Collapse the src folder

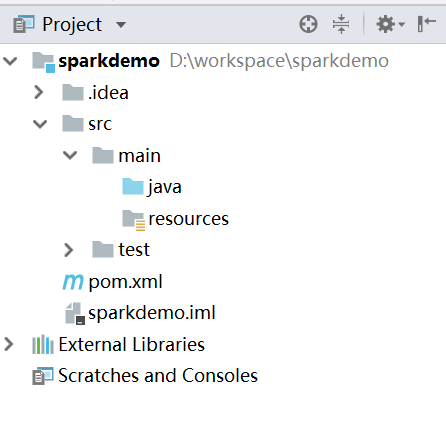click(40, 124)
